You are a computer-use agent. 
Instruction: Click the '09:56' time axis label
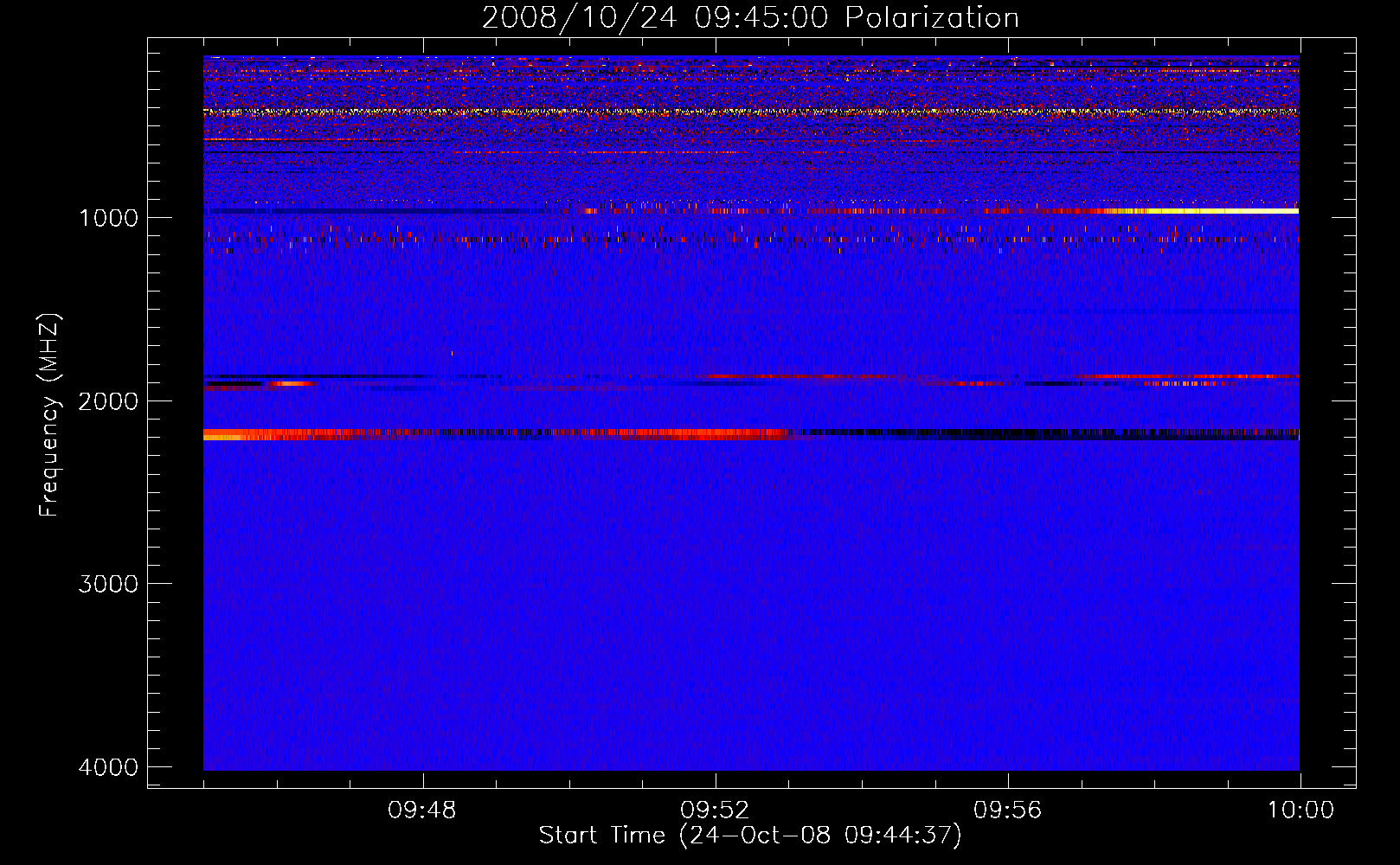1007,811
